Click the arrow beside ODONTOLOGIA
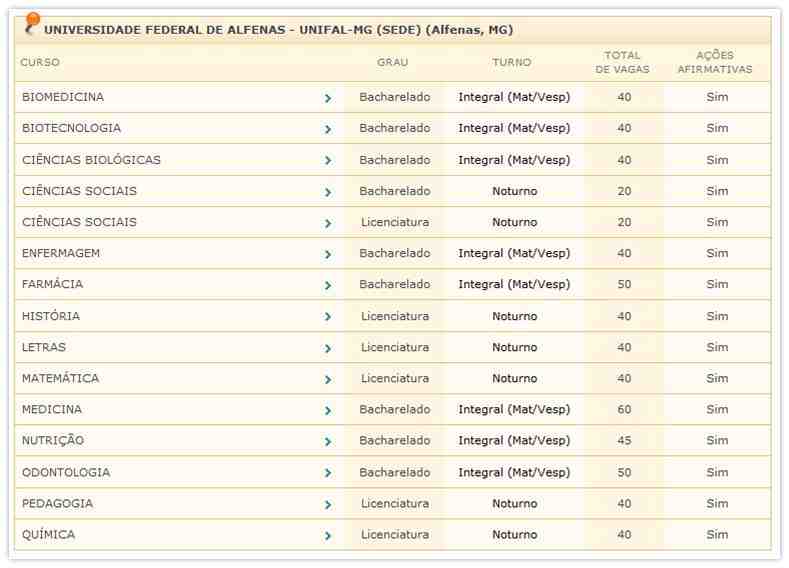 point(328,473)
